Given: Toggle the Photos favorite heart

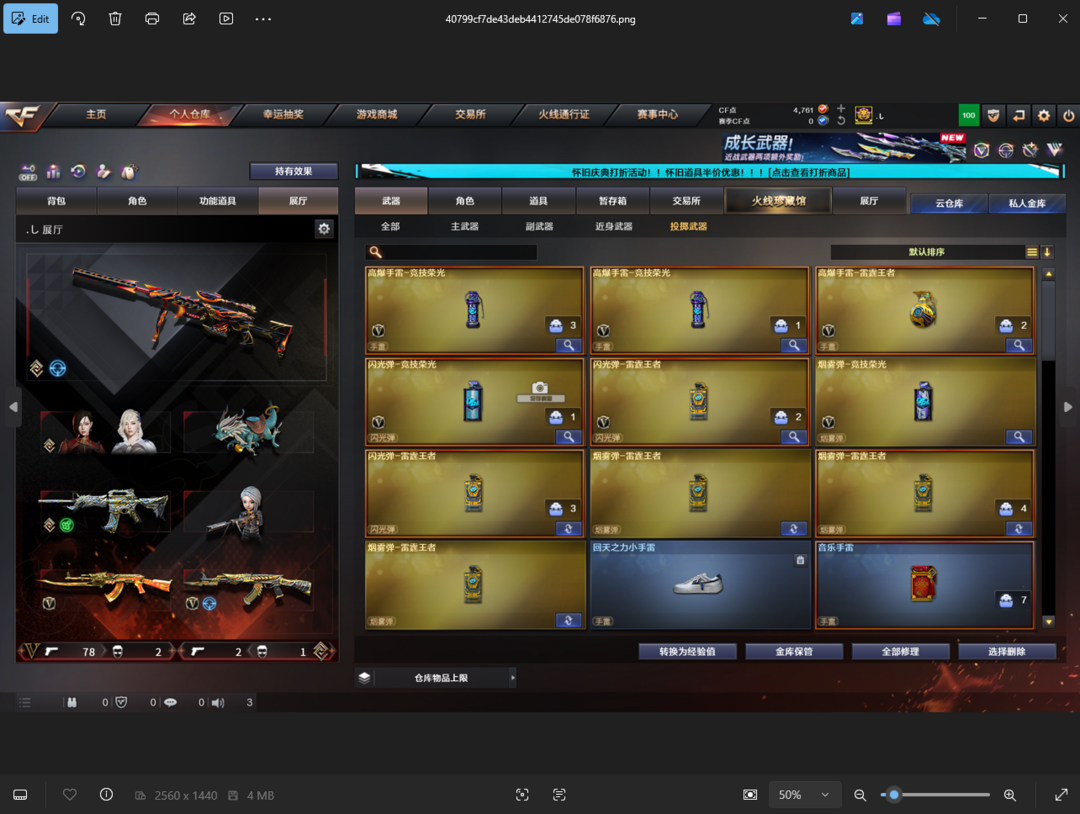Looking at the screenshot, I should (70, 795).
